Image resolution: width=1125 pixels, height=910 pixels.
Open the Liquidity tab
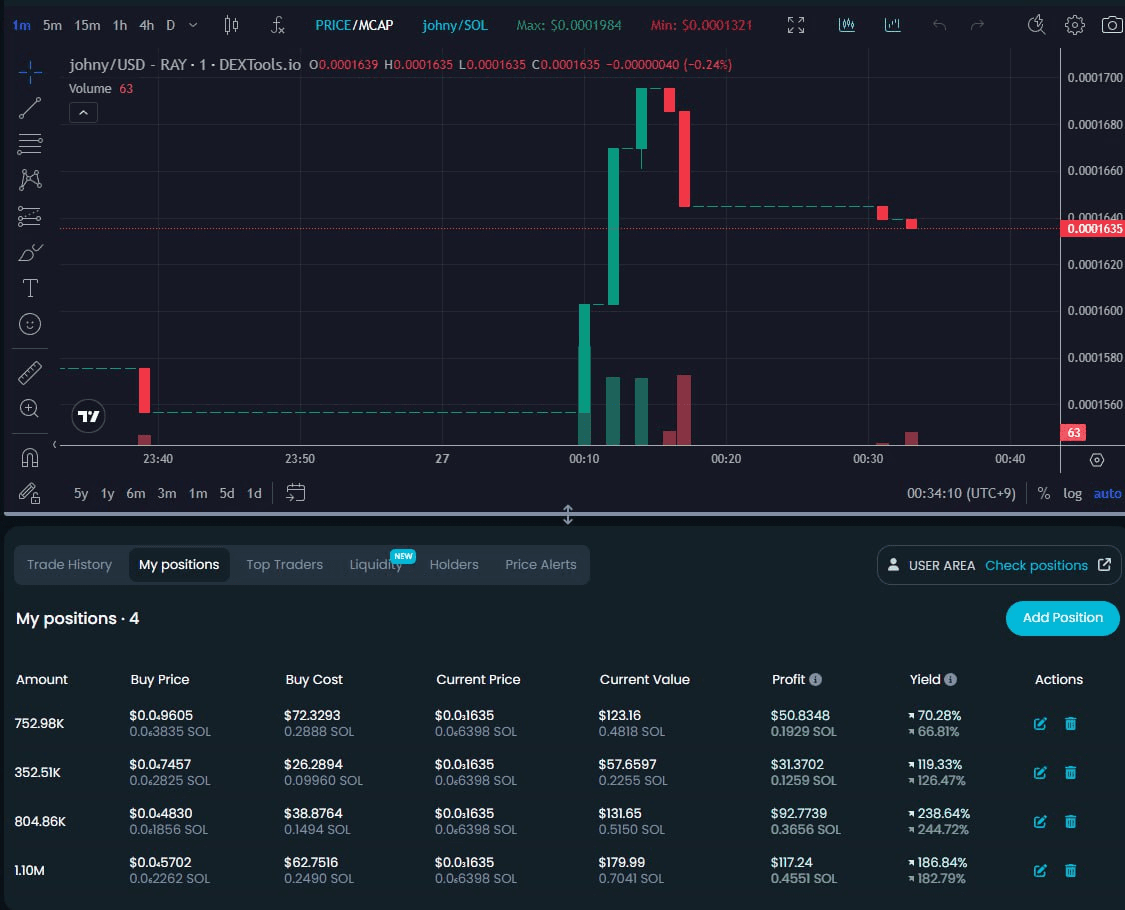tap(376, 565)
